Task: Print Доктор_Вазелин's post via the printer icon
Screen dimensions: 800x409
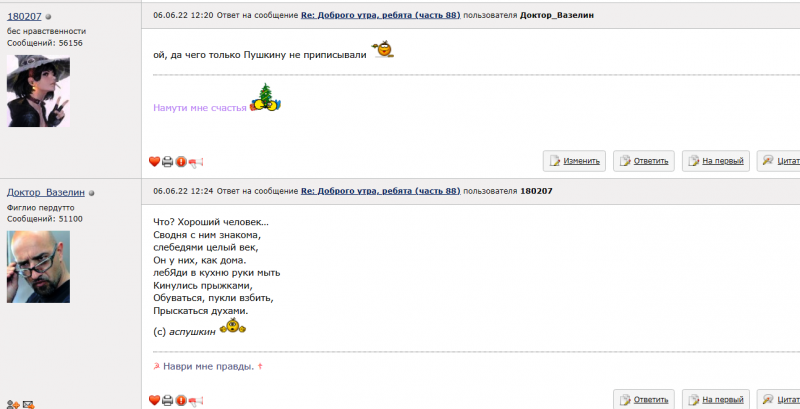Action: [x=168, y=401]
